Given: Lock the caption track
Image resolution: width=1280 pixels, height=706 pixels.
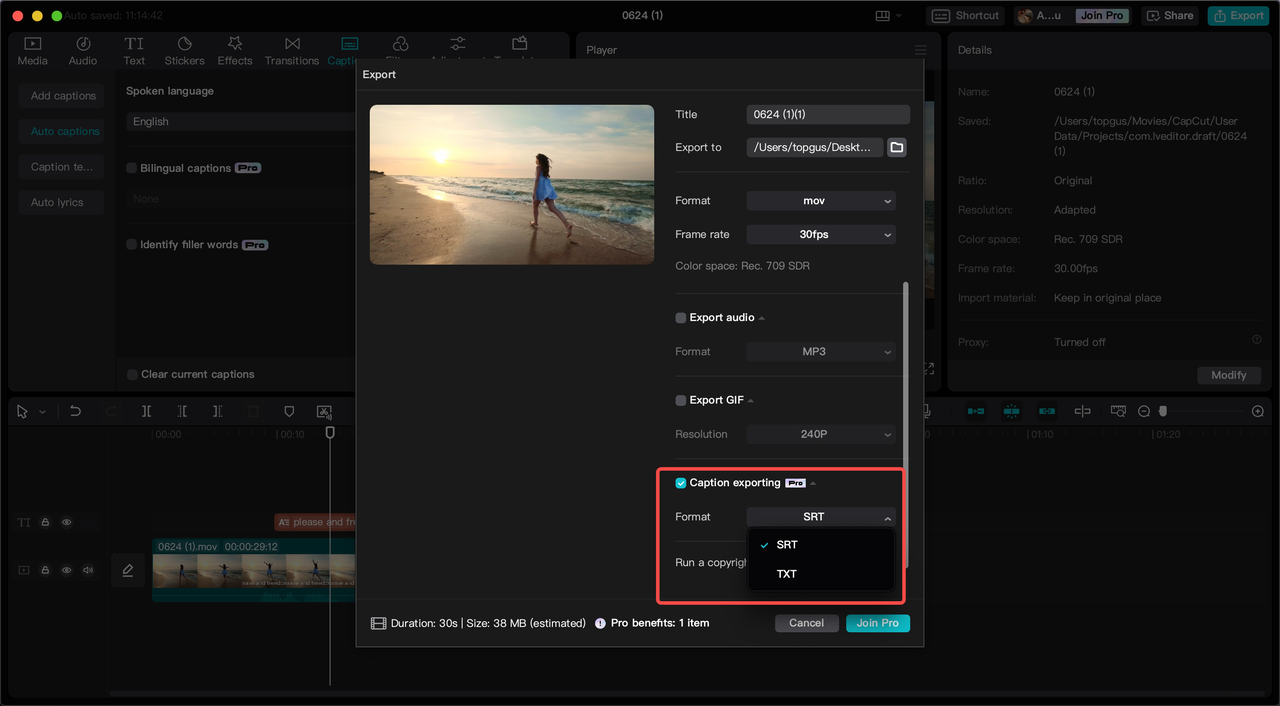Looking at the screenshot, I should 45,522.
